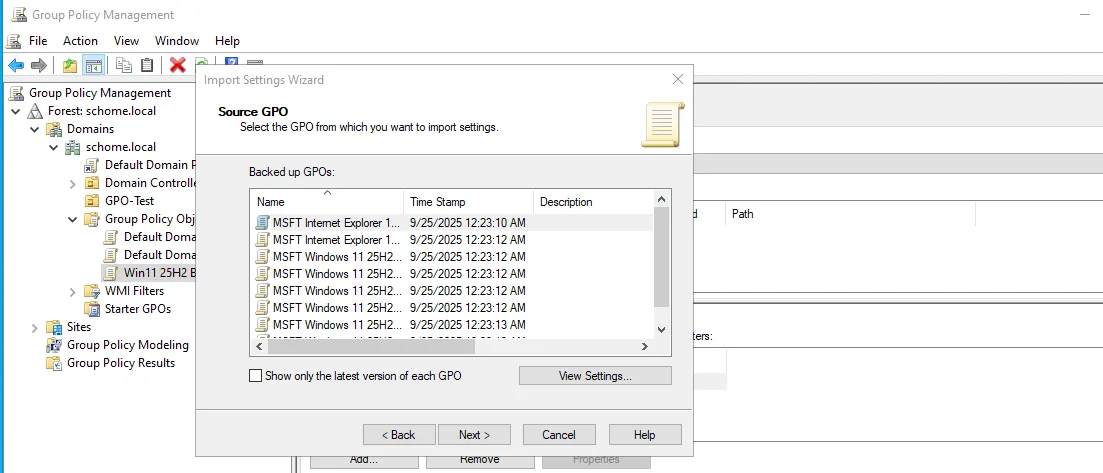Click scroll-down arrow of Backed up GPOs list

[x=661, y=329]
